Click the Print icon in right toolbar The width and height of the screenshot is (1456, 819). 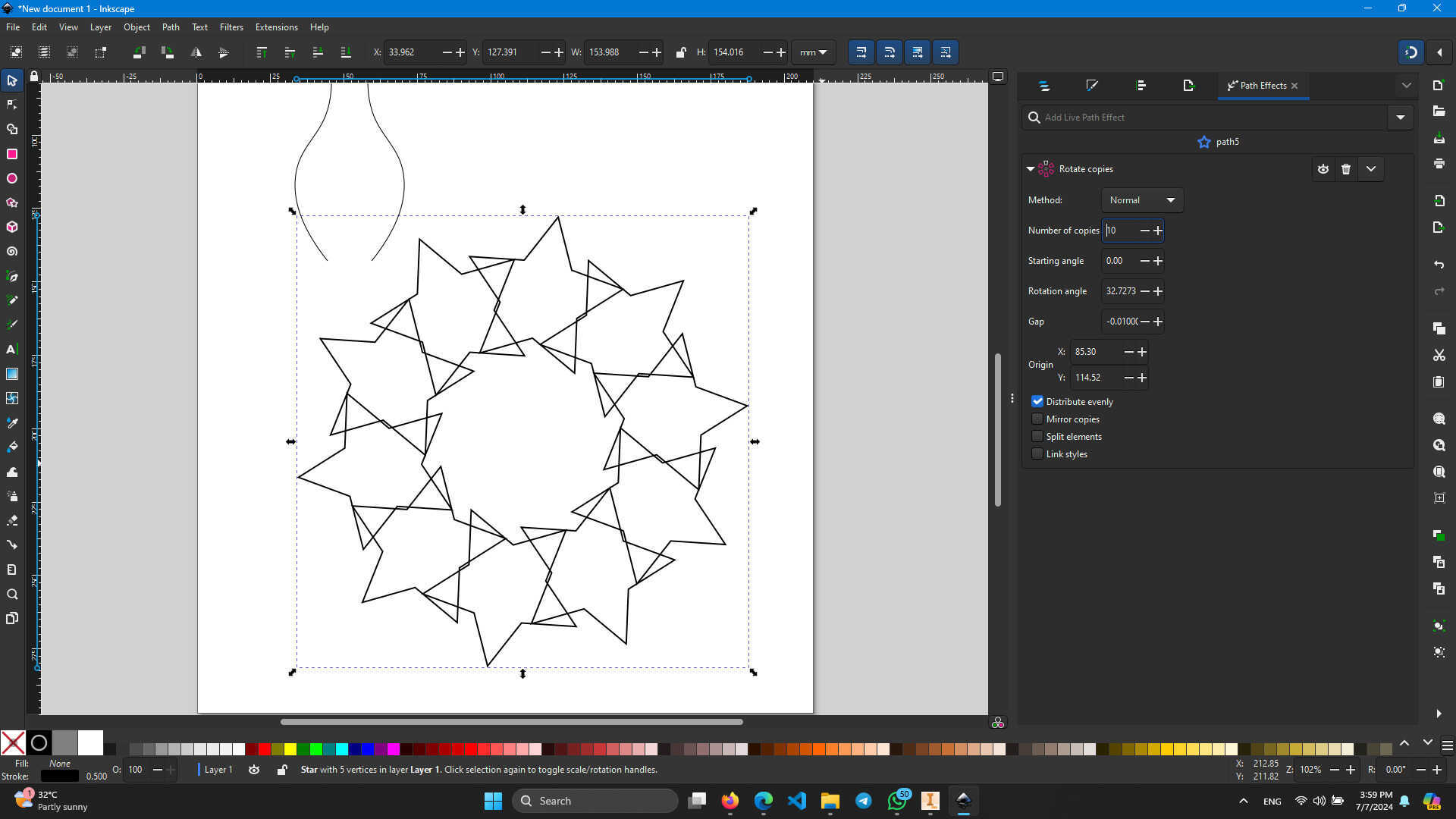pos(1439,164)
